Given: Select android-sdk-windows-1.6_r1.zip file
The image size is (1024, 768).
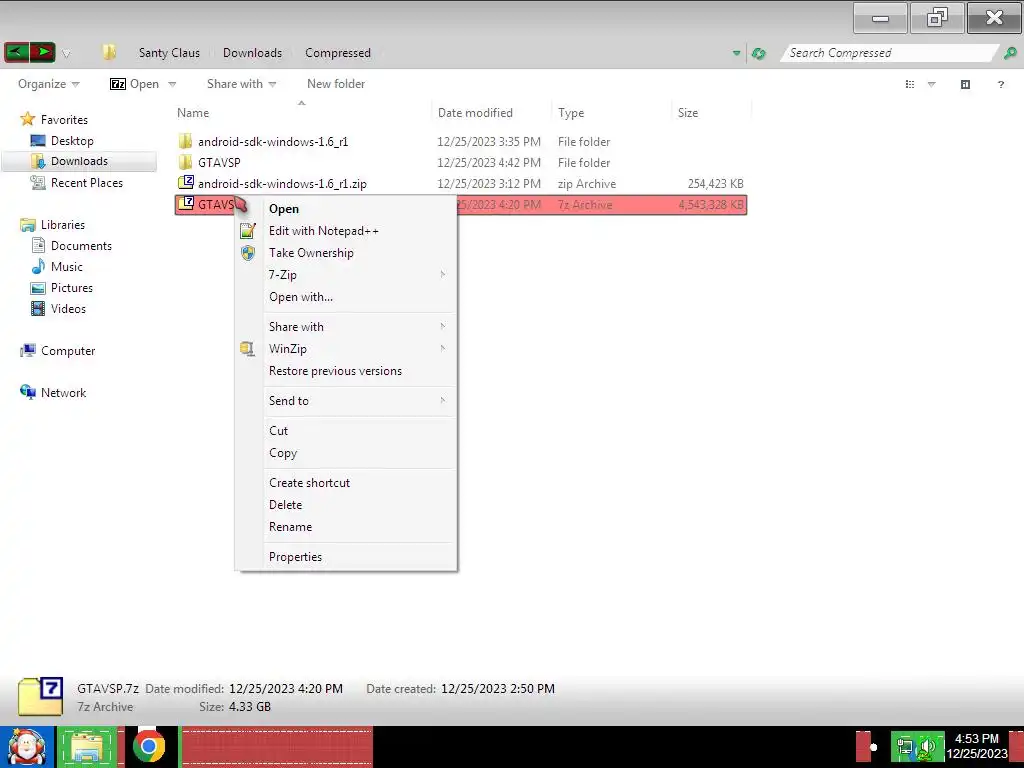Looking at the screenshot, I should point(461,184).
